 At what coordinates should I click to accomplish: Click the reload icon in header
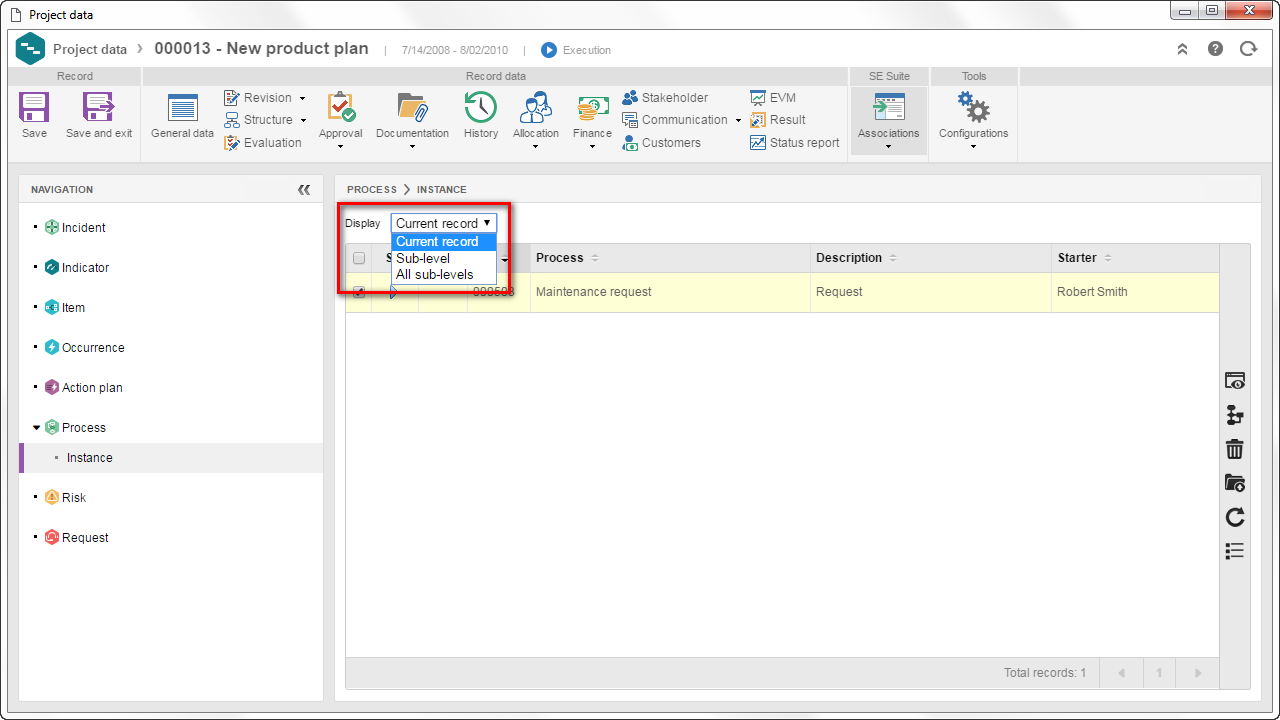coord(1248,49)
